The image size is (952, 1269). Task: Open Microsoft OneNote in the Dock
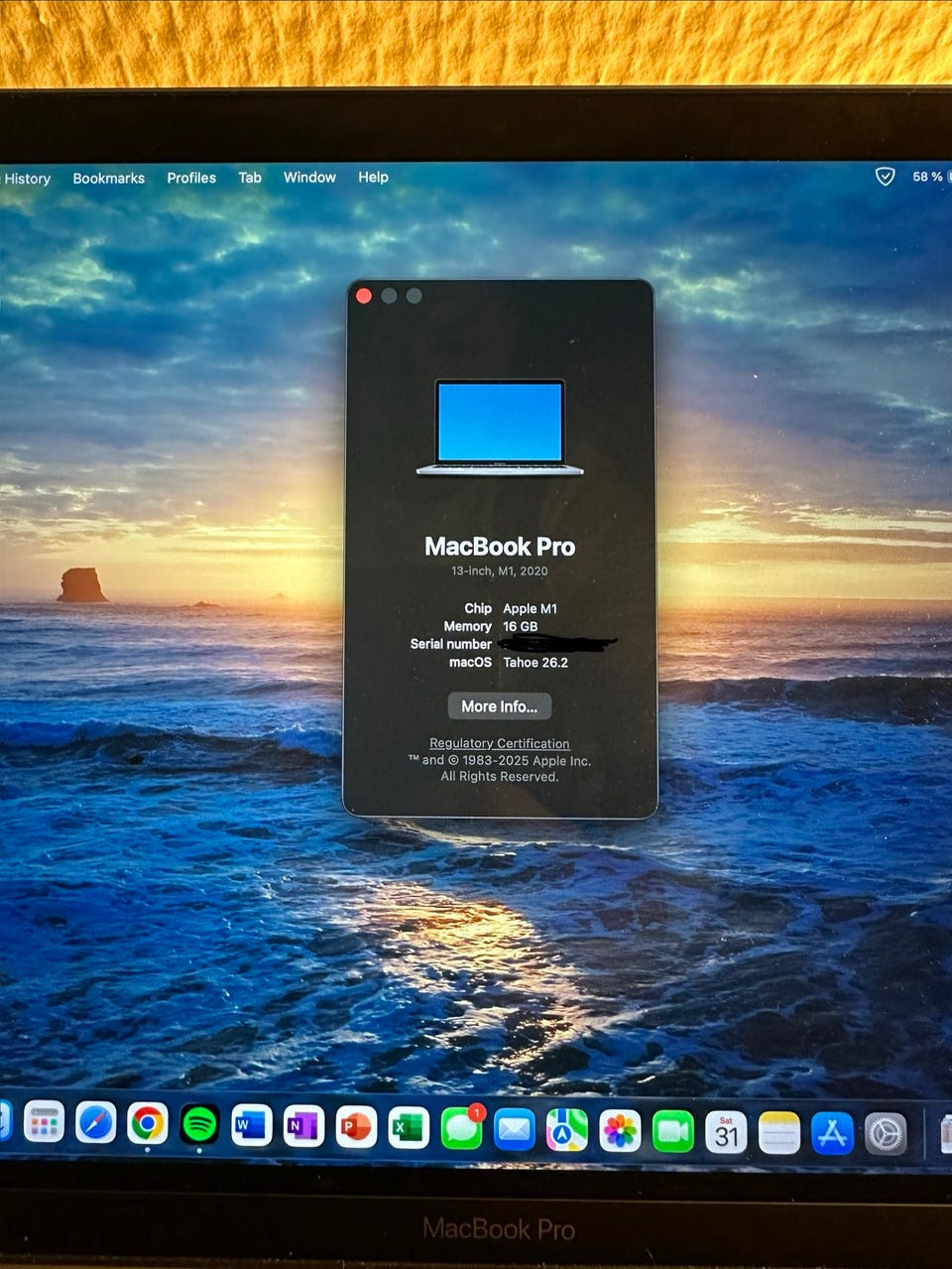(303, 1127)
